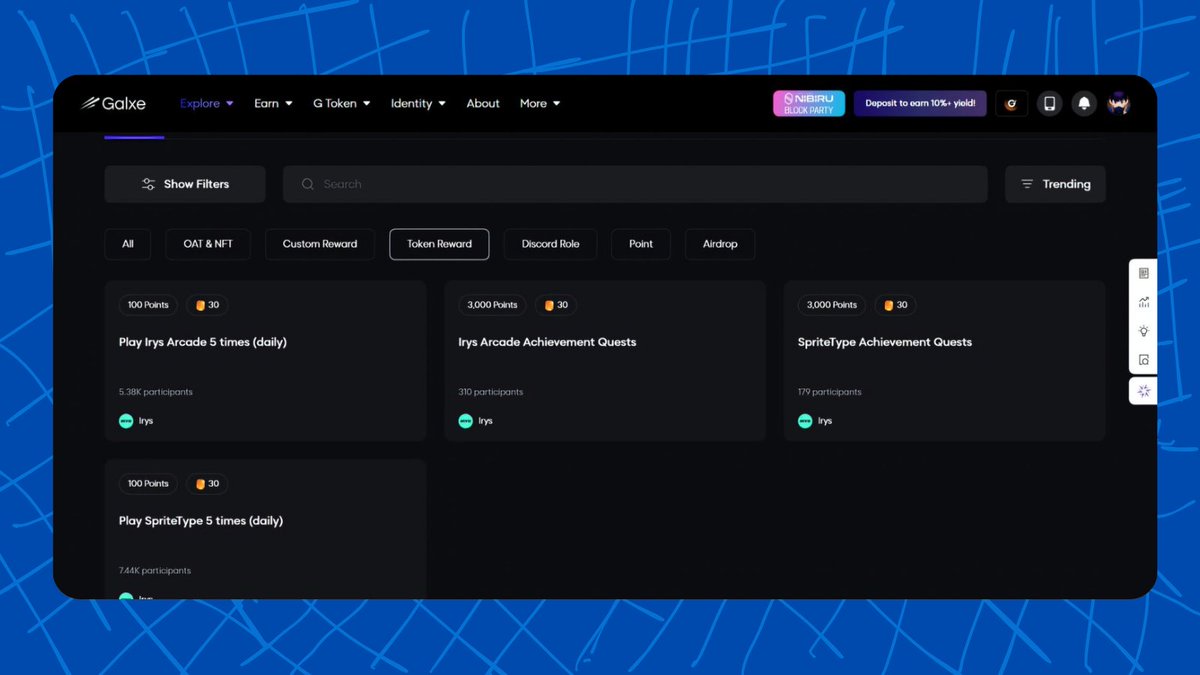Select the Token Reward tab
1200x675 pixels.
439,244
